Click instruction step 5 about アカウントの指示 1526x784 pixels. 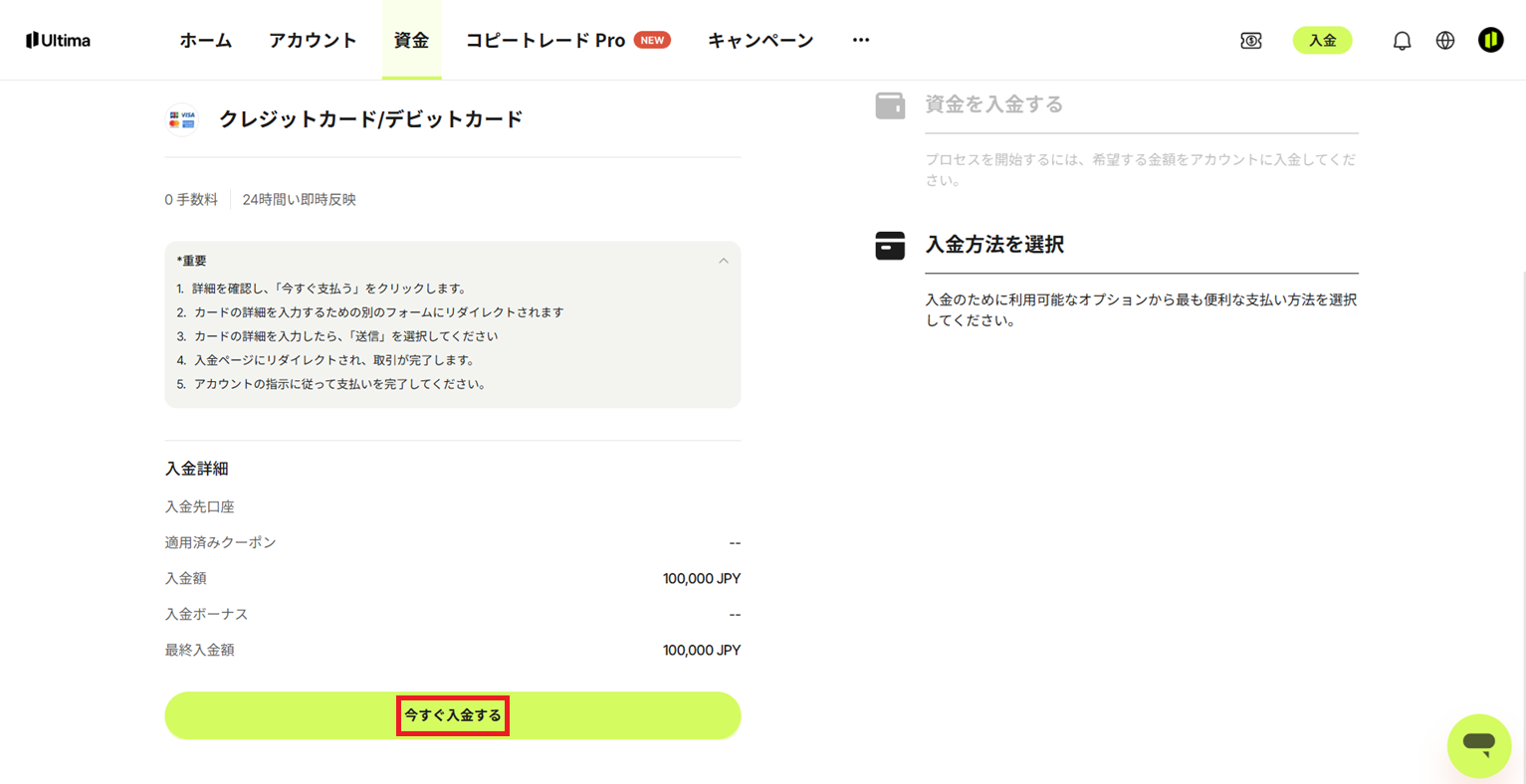[331, 384]
